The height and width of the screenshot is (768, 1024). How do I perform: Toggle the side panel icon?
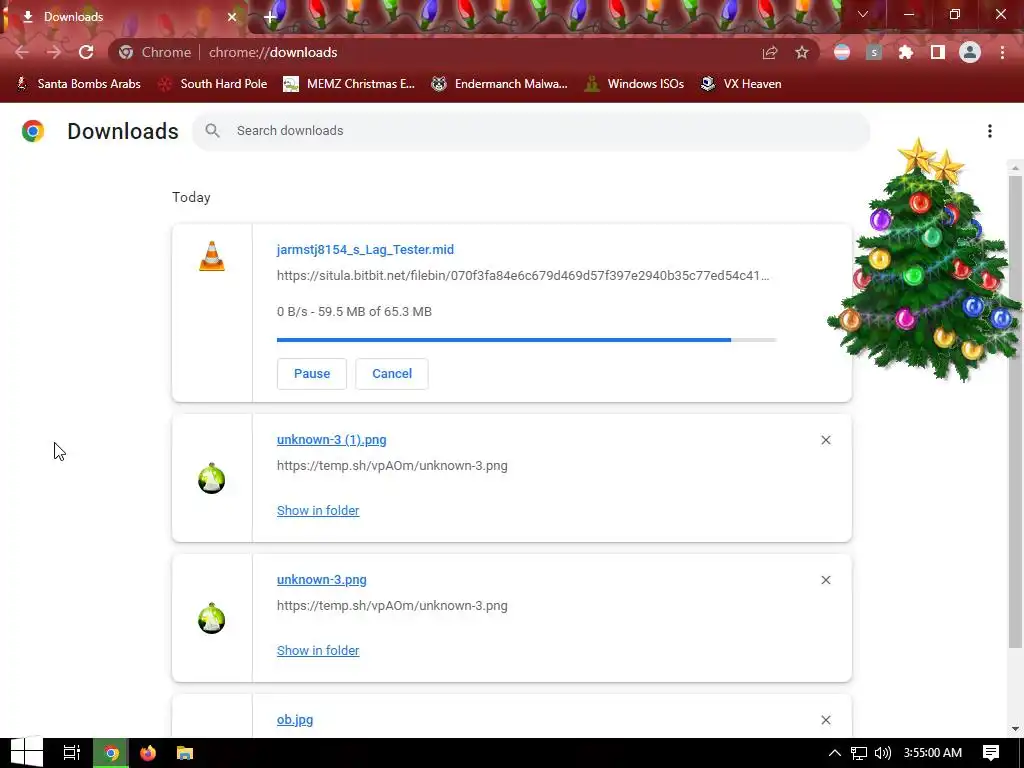937,52
